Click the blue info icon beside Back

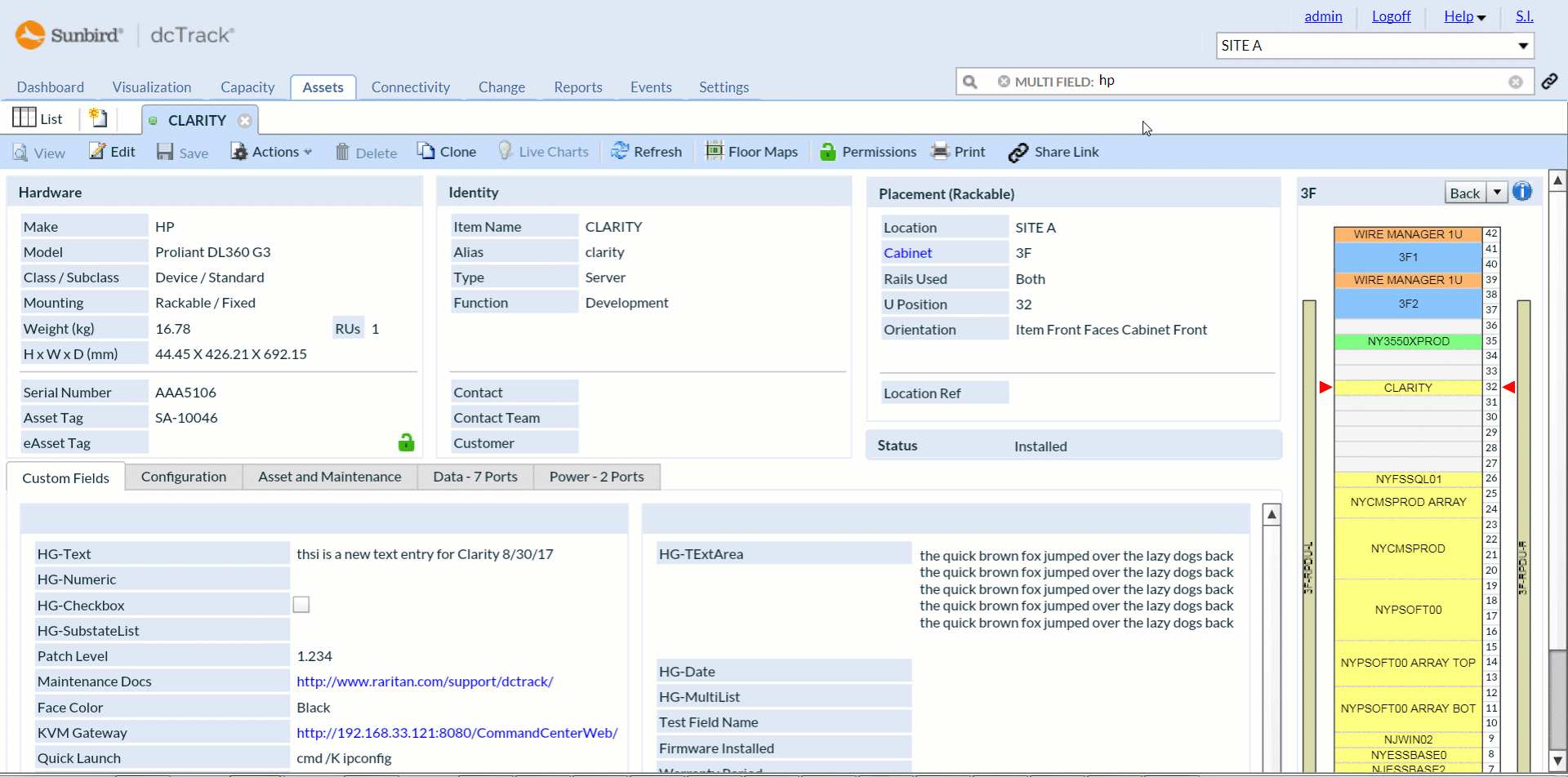click(x=1522, y=192)
